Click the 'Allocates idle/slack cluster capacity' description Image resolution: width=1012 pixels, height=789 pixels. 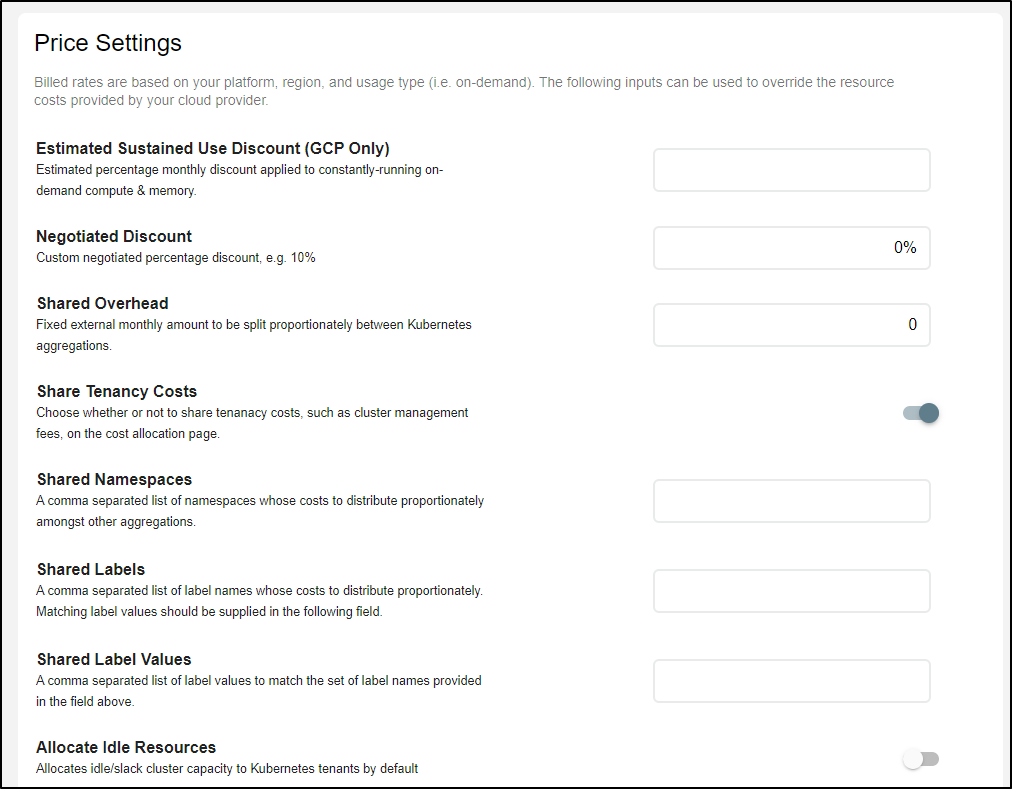tap(227, 768)
